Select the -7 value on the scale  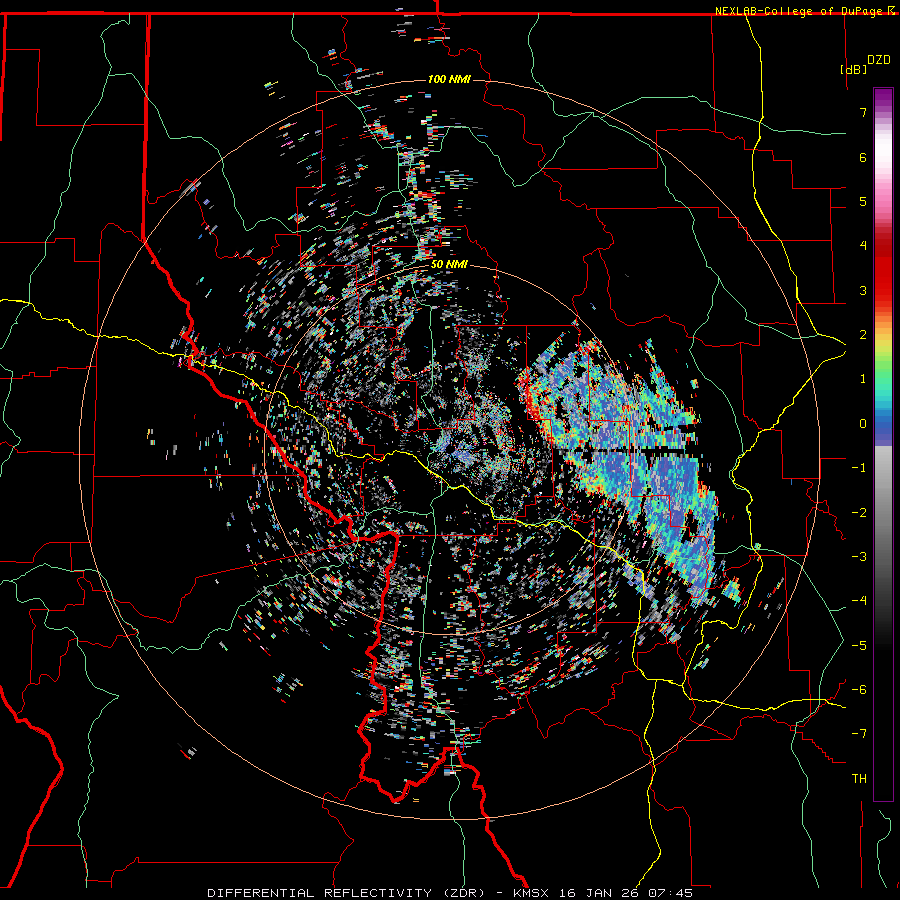coord(859,734)
